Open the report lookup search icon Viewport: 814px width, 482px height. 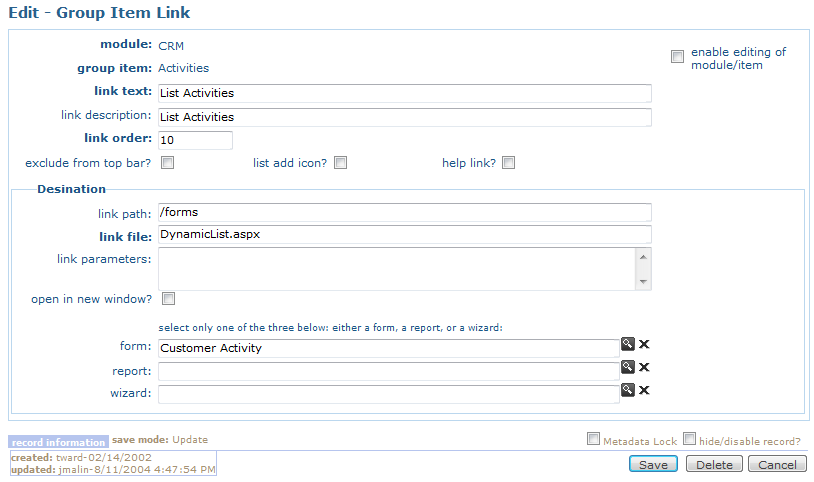tap(628, 367)
